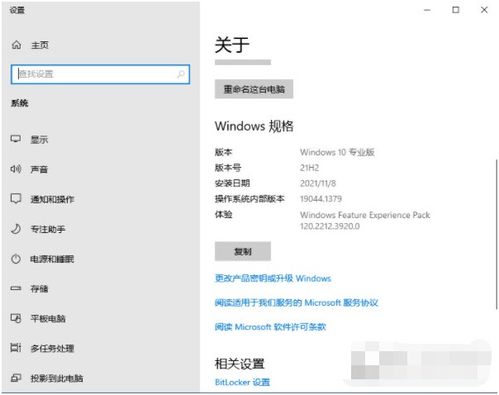The width and height of the screenshot is (499, 395).
Task: Select 显示 in the sidebar
Action: tap(39, 140)
